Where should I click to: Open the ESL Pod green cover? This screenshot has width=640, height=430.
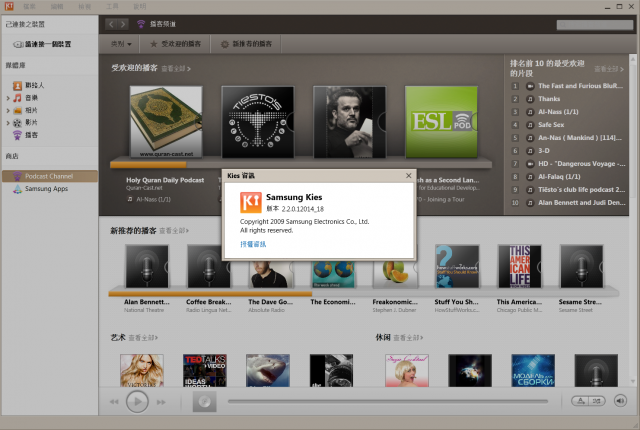pyautogui.click(x=441, y=122)
